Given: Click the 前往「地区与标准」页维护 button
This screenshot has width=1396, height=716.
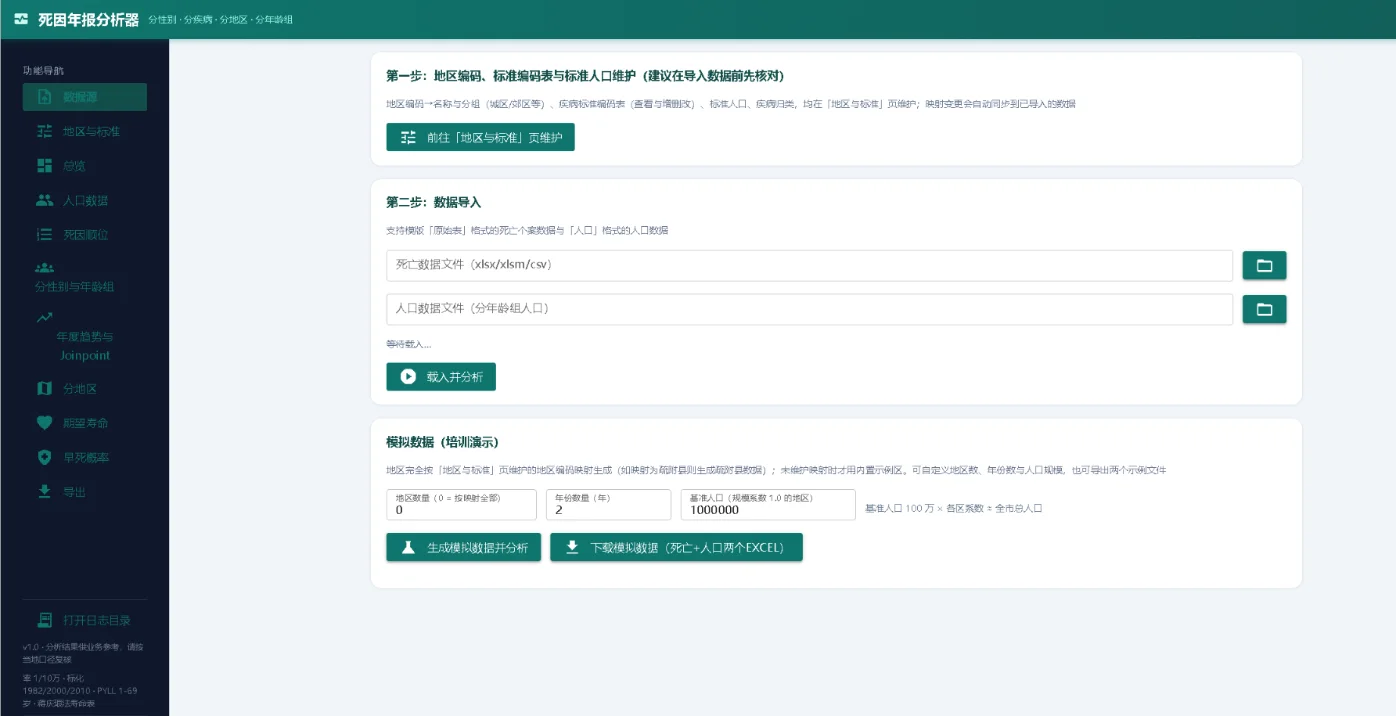Looking at the screenshot, I should click(x=481, y=137).
